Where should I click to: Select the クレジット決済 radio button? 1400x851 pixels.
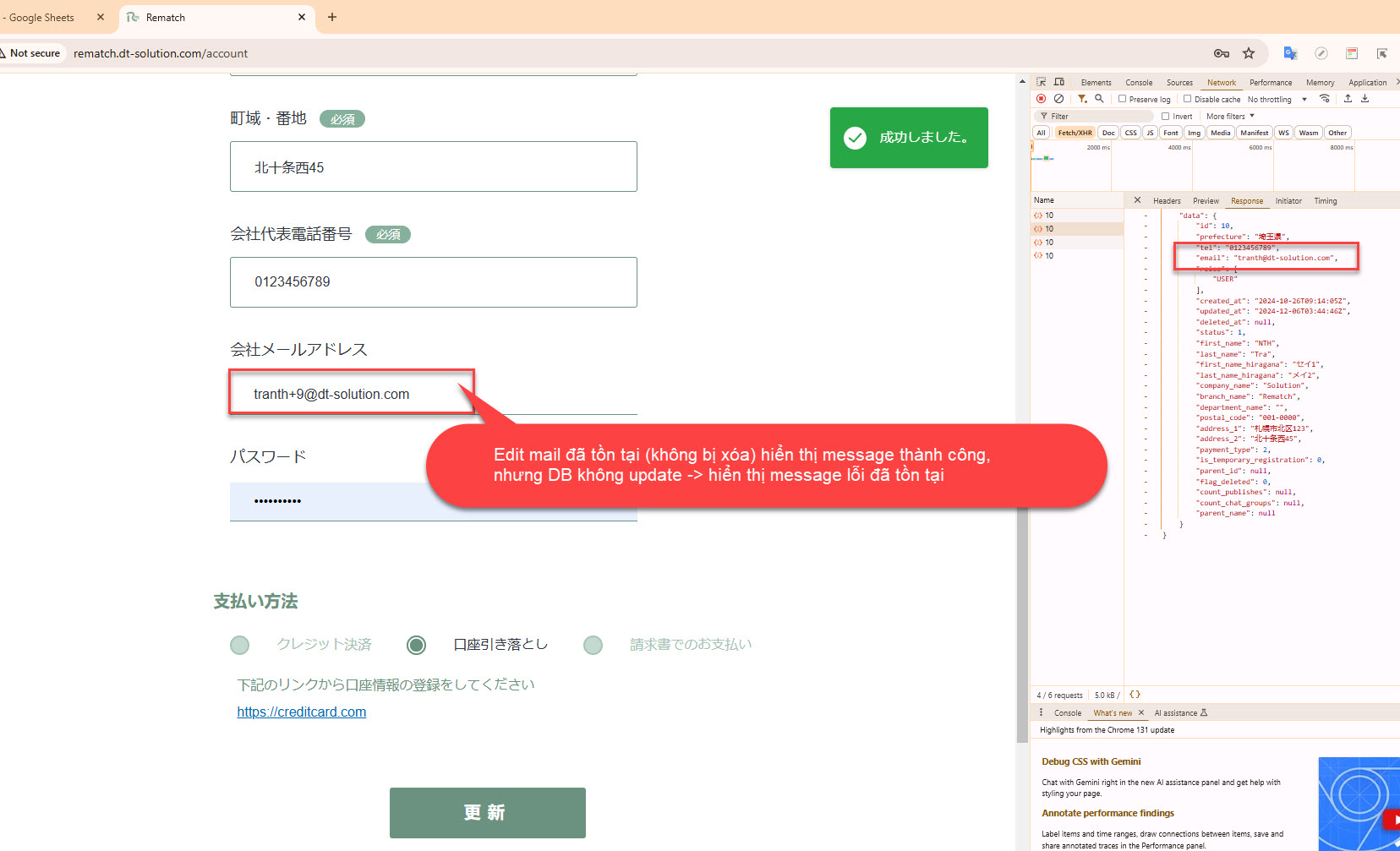pos(240,646)
